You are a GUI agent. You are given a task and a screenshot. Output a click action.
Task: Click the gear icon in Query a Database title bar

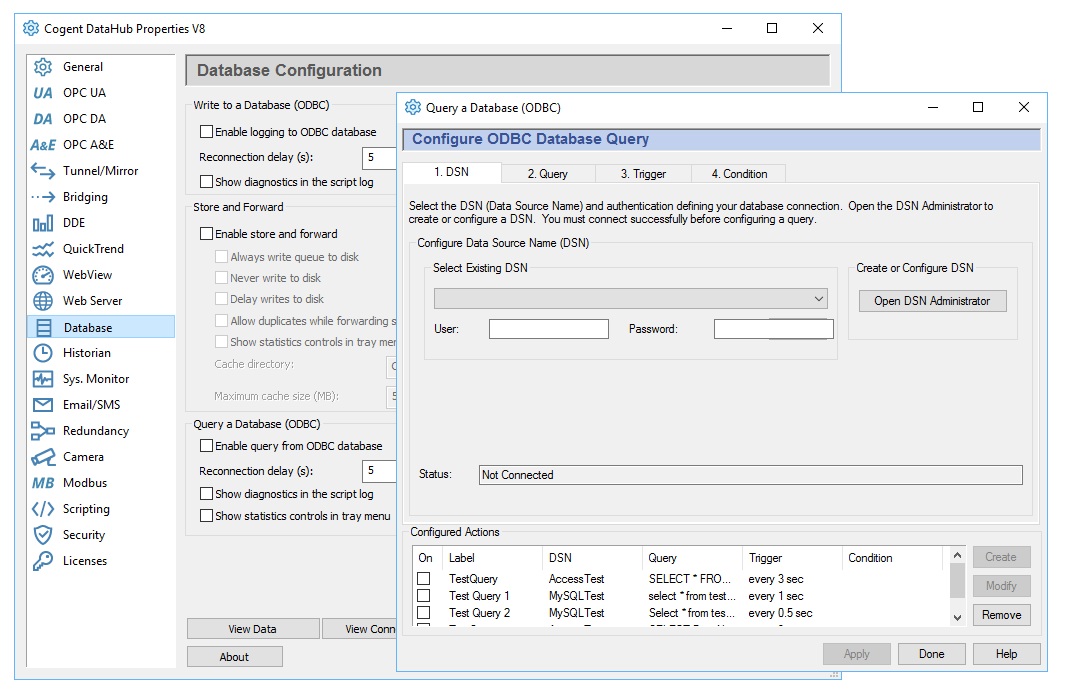[x=413, y=107]
